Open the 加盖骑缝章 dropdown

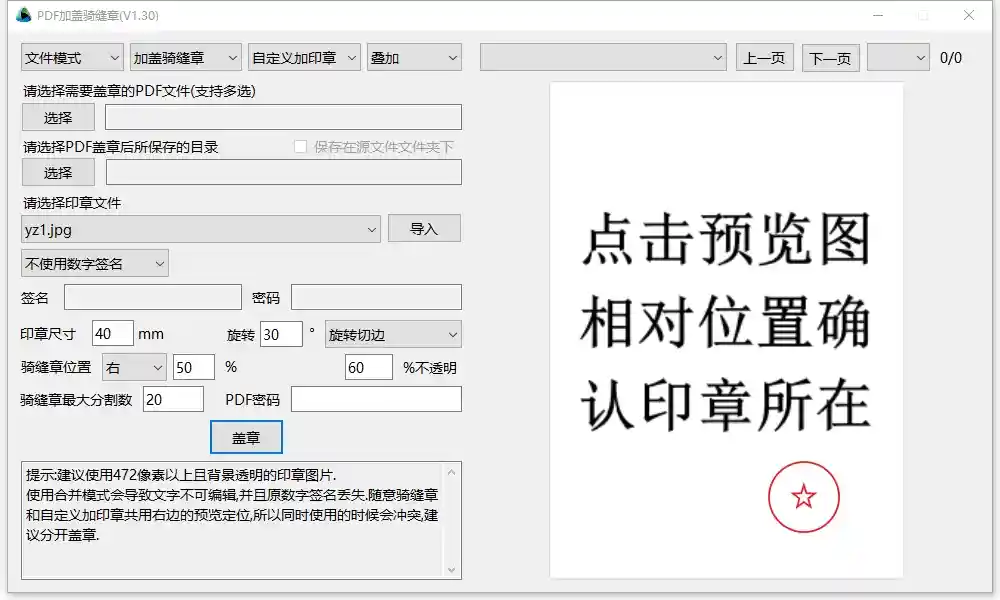[185, 58]
